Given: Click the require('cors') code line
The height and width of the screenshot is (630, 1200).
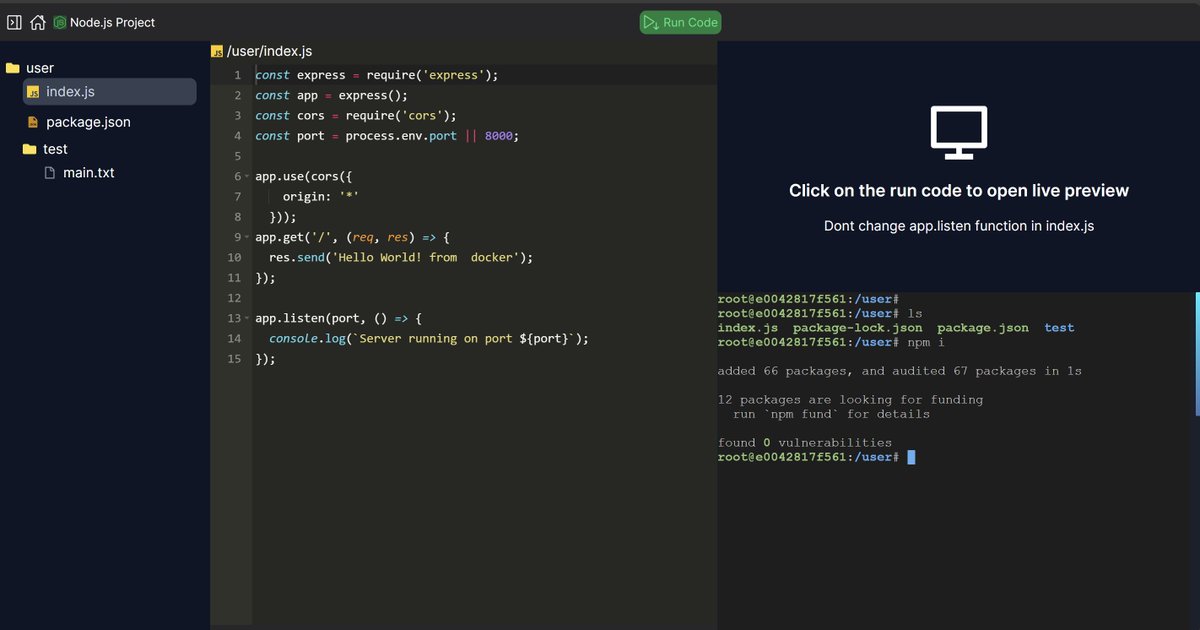Looking at the screenshot, I should [x=356, y=115].
